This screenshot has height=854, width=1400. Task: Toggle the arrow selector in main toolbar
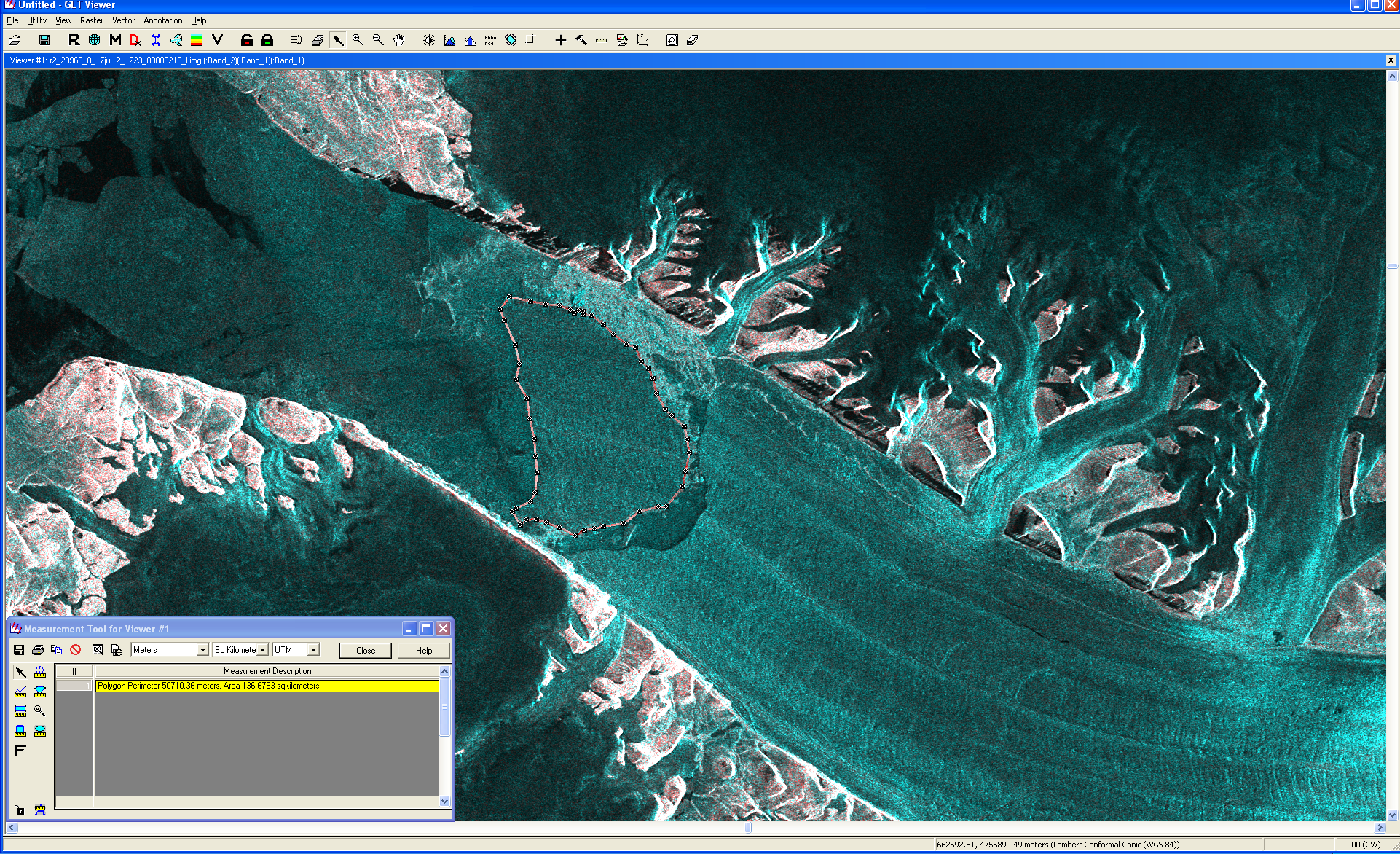tap(338, 40)
